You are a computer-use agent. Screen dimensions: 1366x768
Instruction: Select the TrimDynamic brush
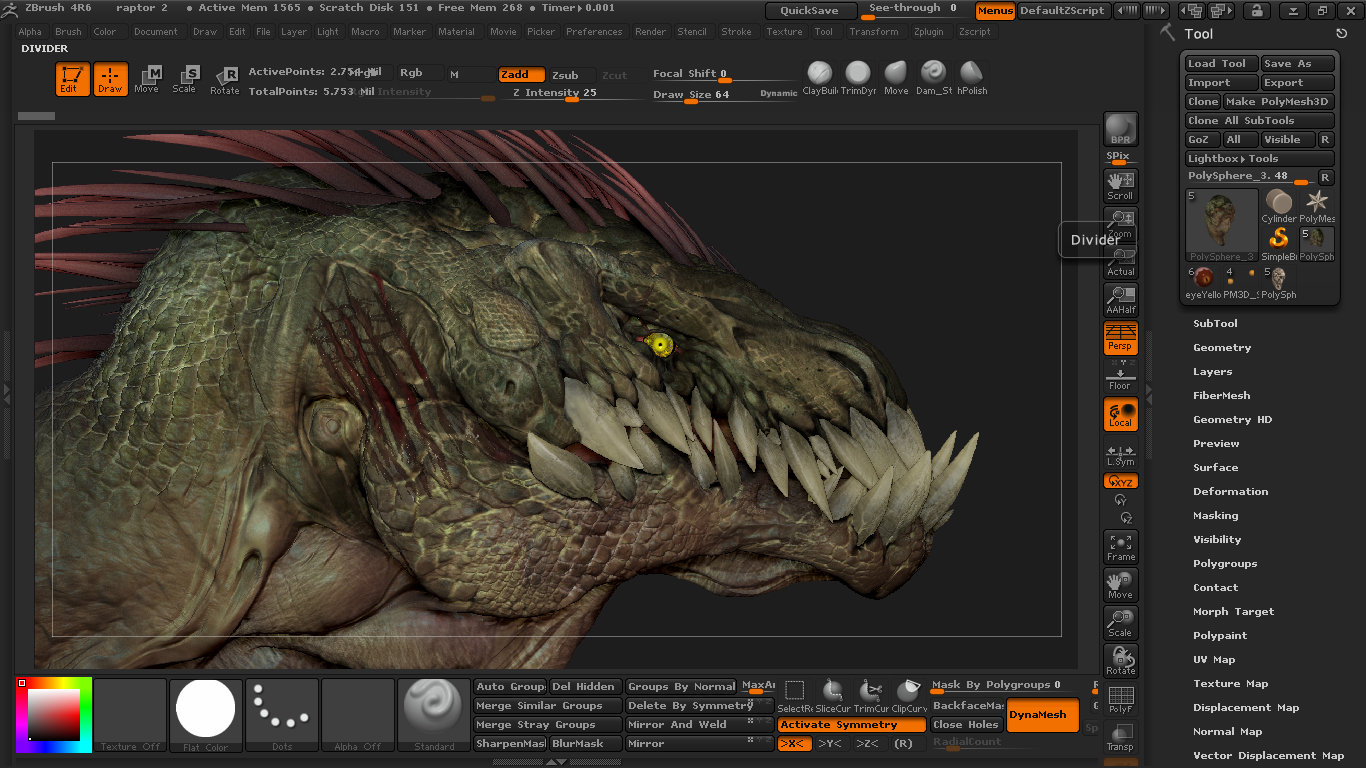click(x=857, y=72)
